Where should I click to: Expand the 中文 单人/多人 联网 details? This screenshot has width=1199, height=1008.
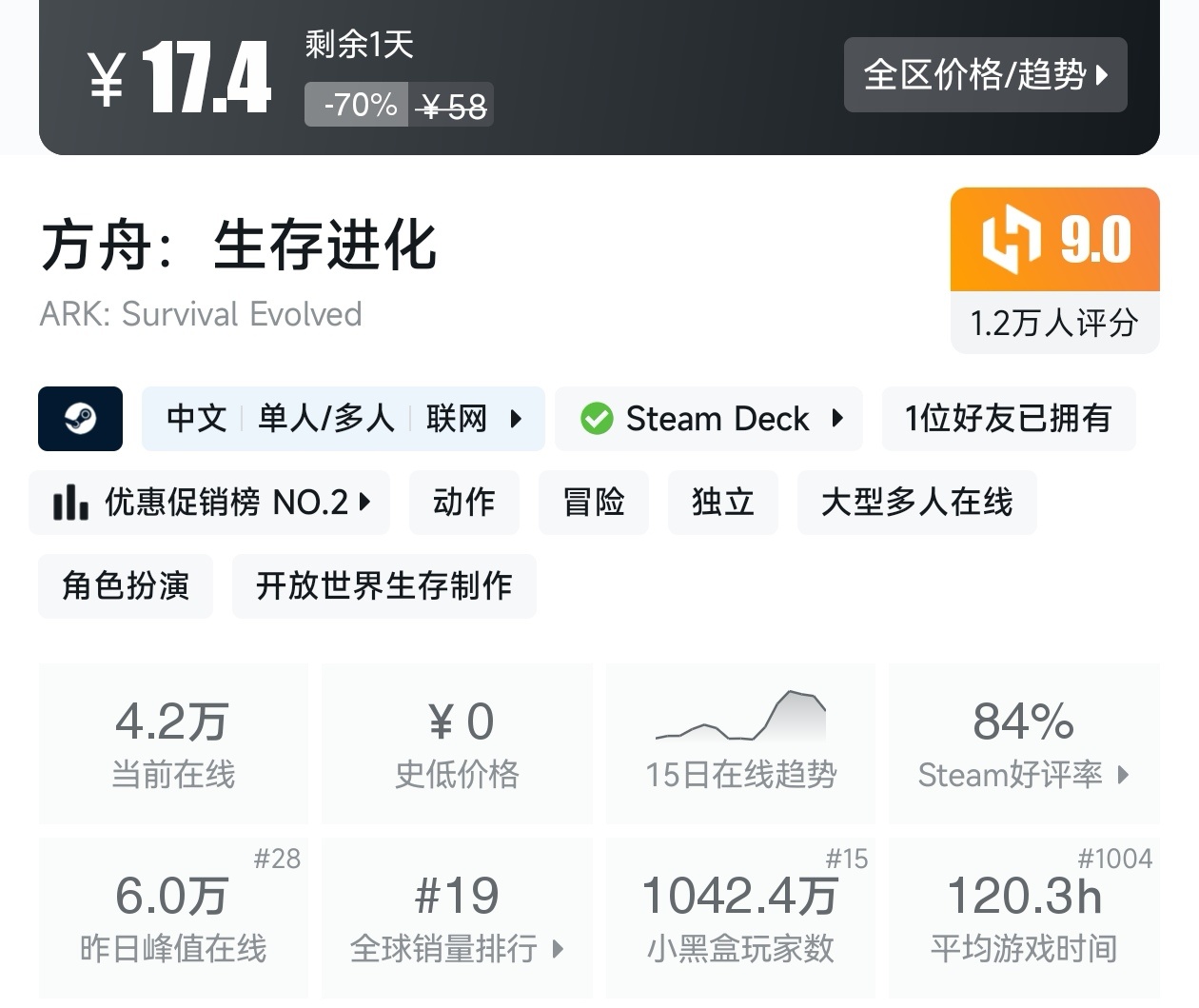[343, 419]
